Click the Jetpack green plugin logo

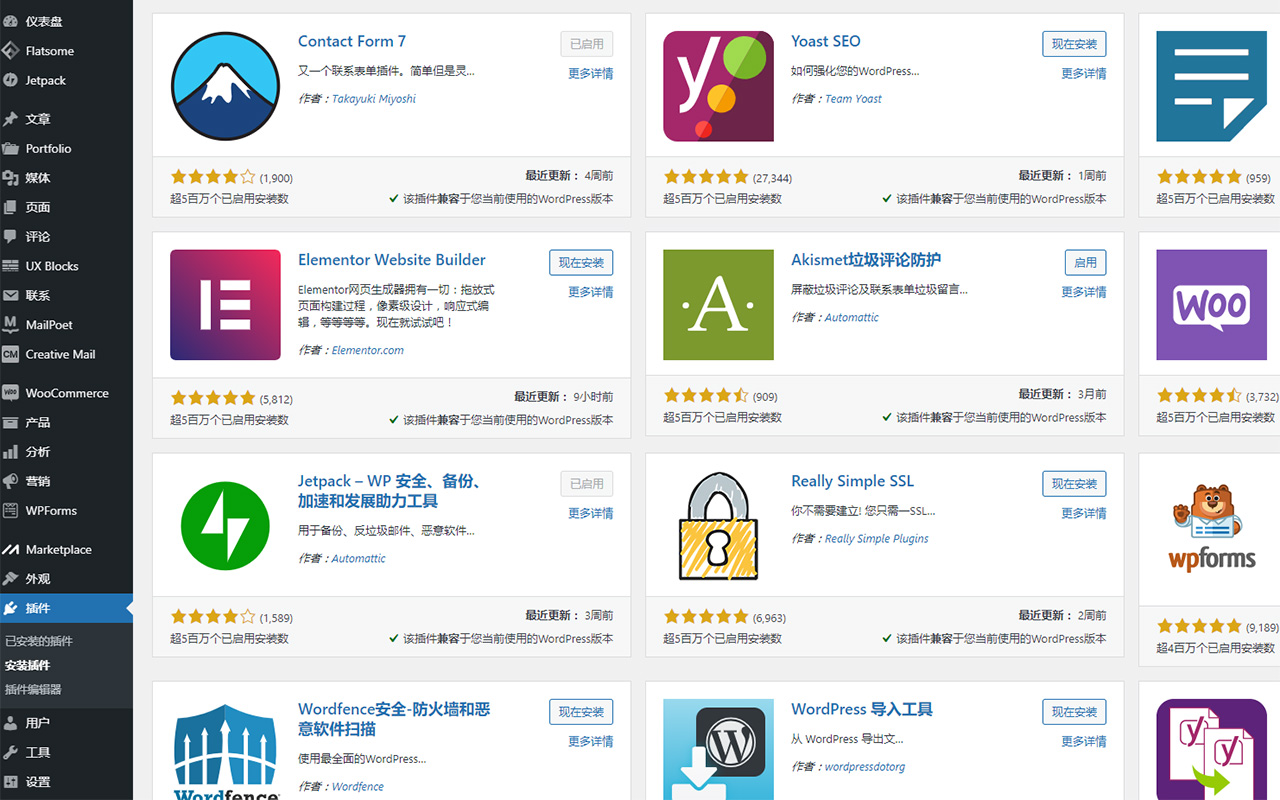[225, 526]
